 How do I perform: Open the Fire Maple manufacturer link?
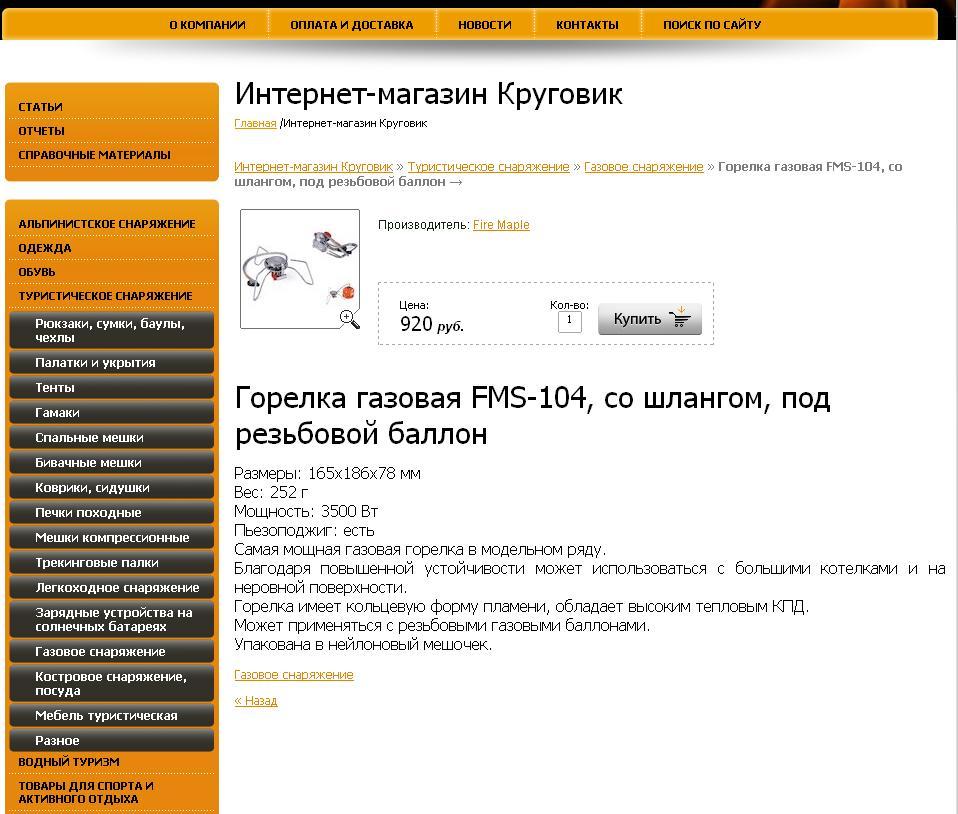[501, 225]
